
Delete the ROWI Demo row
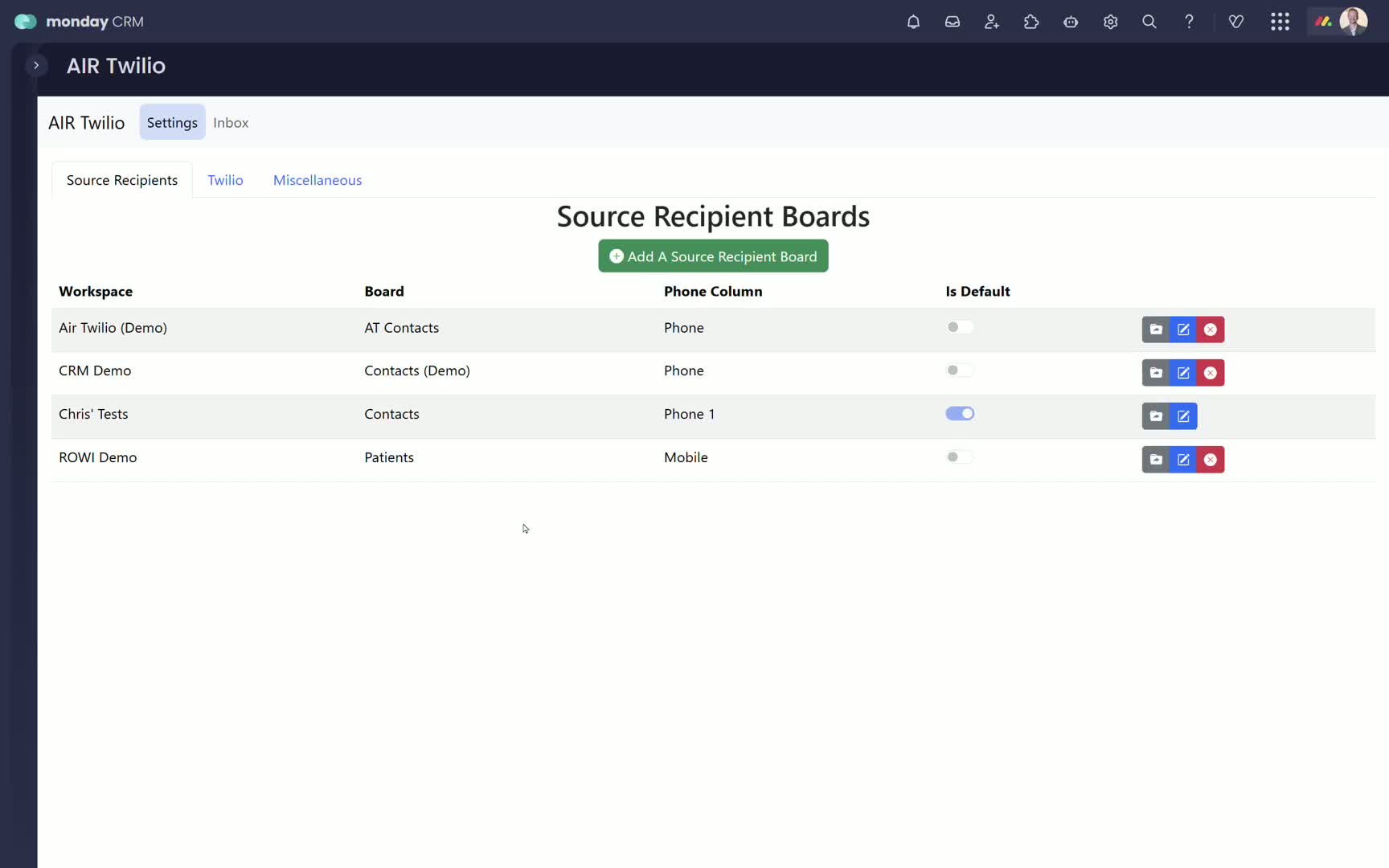(1211, 460)
